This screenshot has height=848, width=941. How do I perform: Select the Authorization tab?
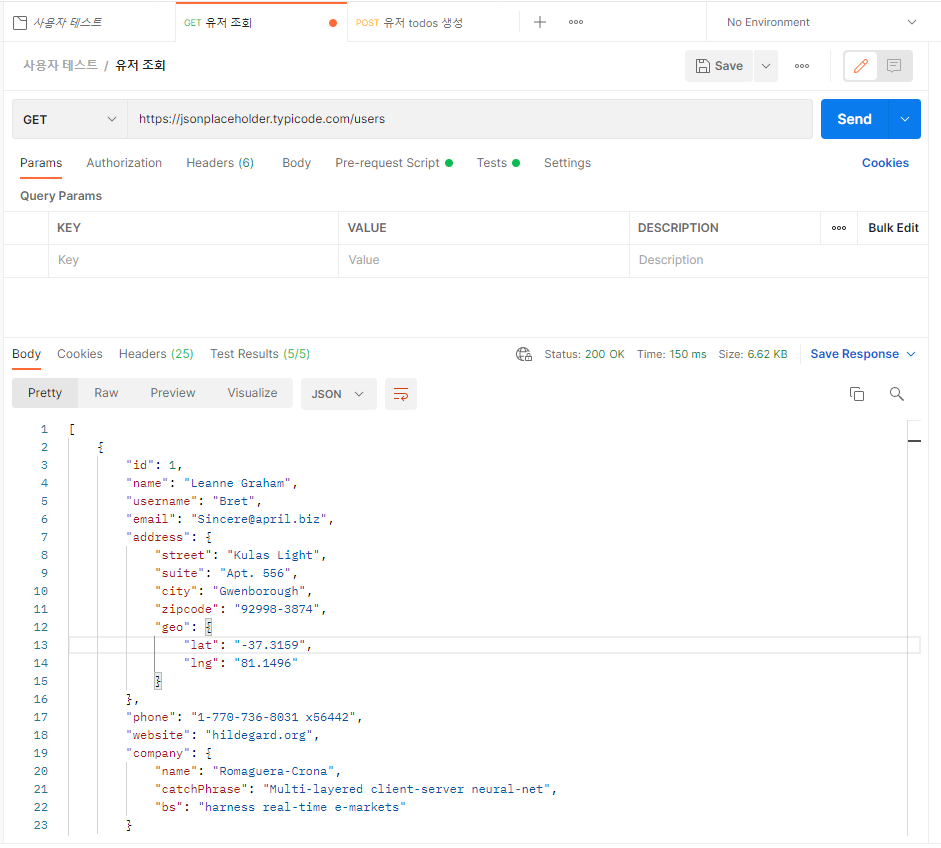[x=124, y=163]
